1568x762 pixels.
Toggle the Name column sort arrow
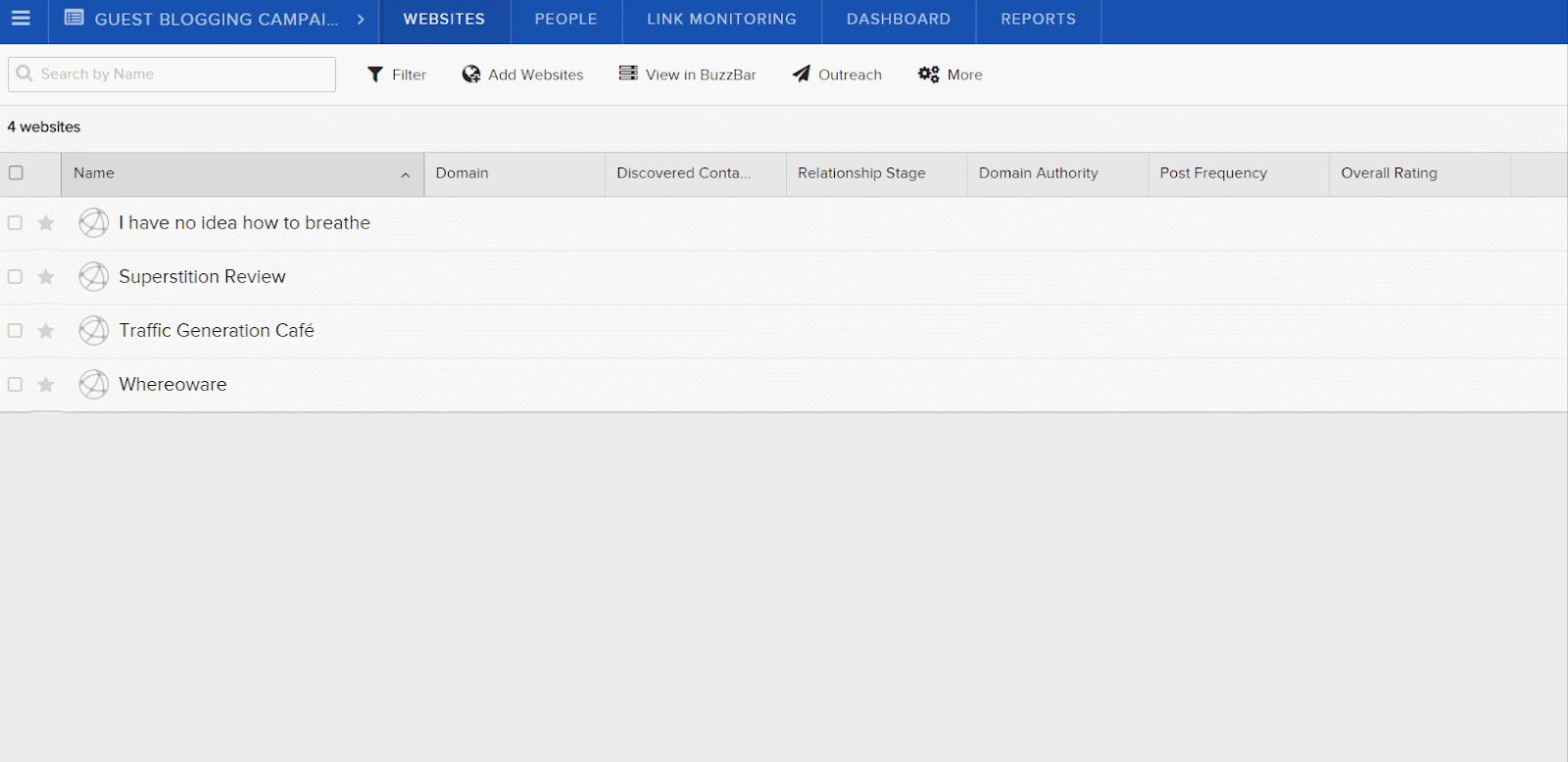tap(405, 174)
